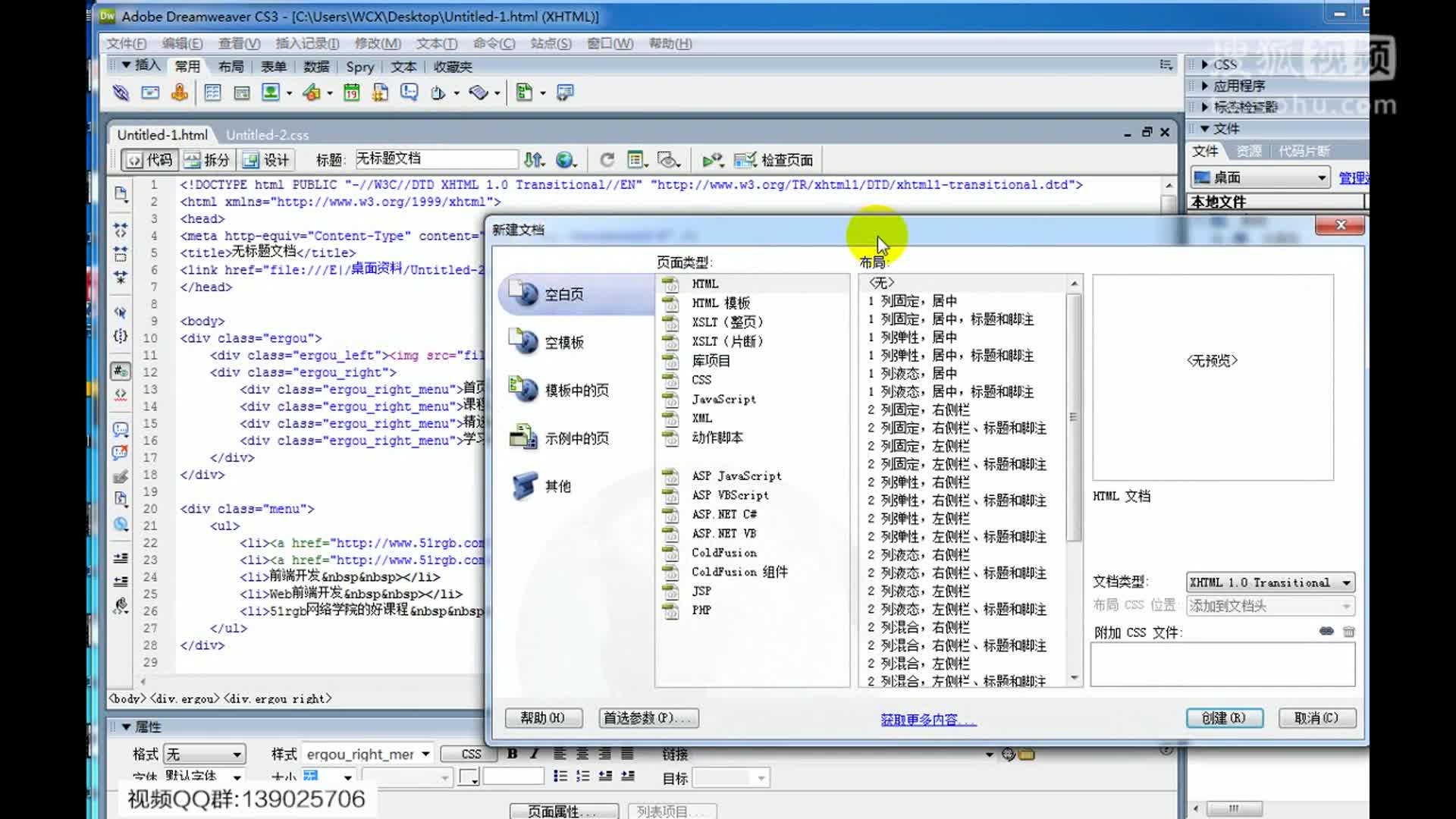Open visual aids eye icon
The width and height of the screenshot is (1456, 819).
[668, 159]
